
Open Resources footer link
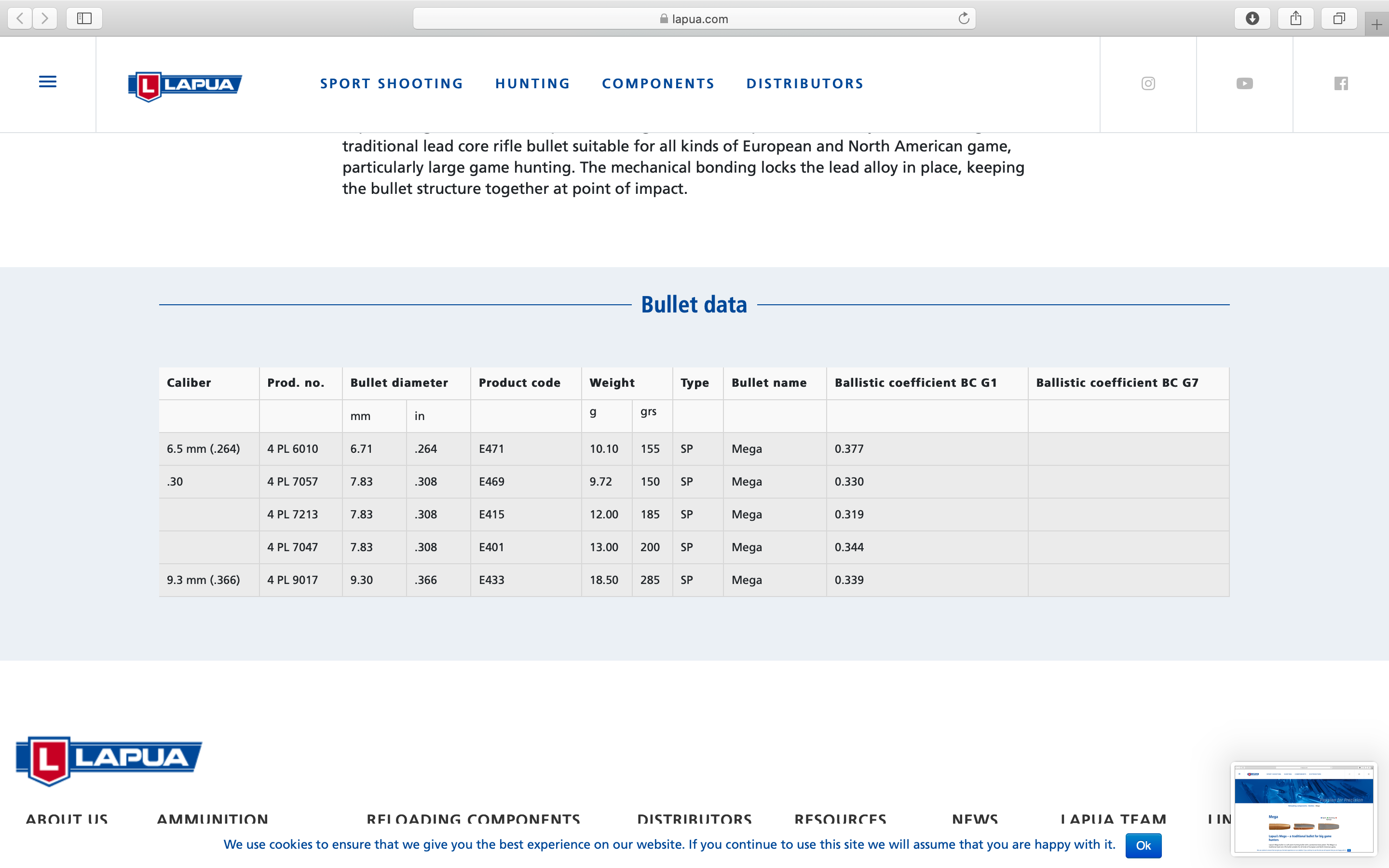[x=840, y=819]
